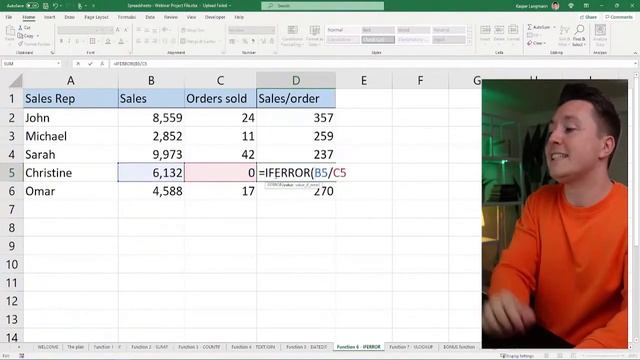
Task: Open the Comments pane button
Action: tap(619, 17)
